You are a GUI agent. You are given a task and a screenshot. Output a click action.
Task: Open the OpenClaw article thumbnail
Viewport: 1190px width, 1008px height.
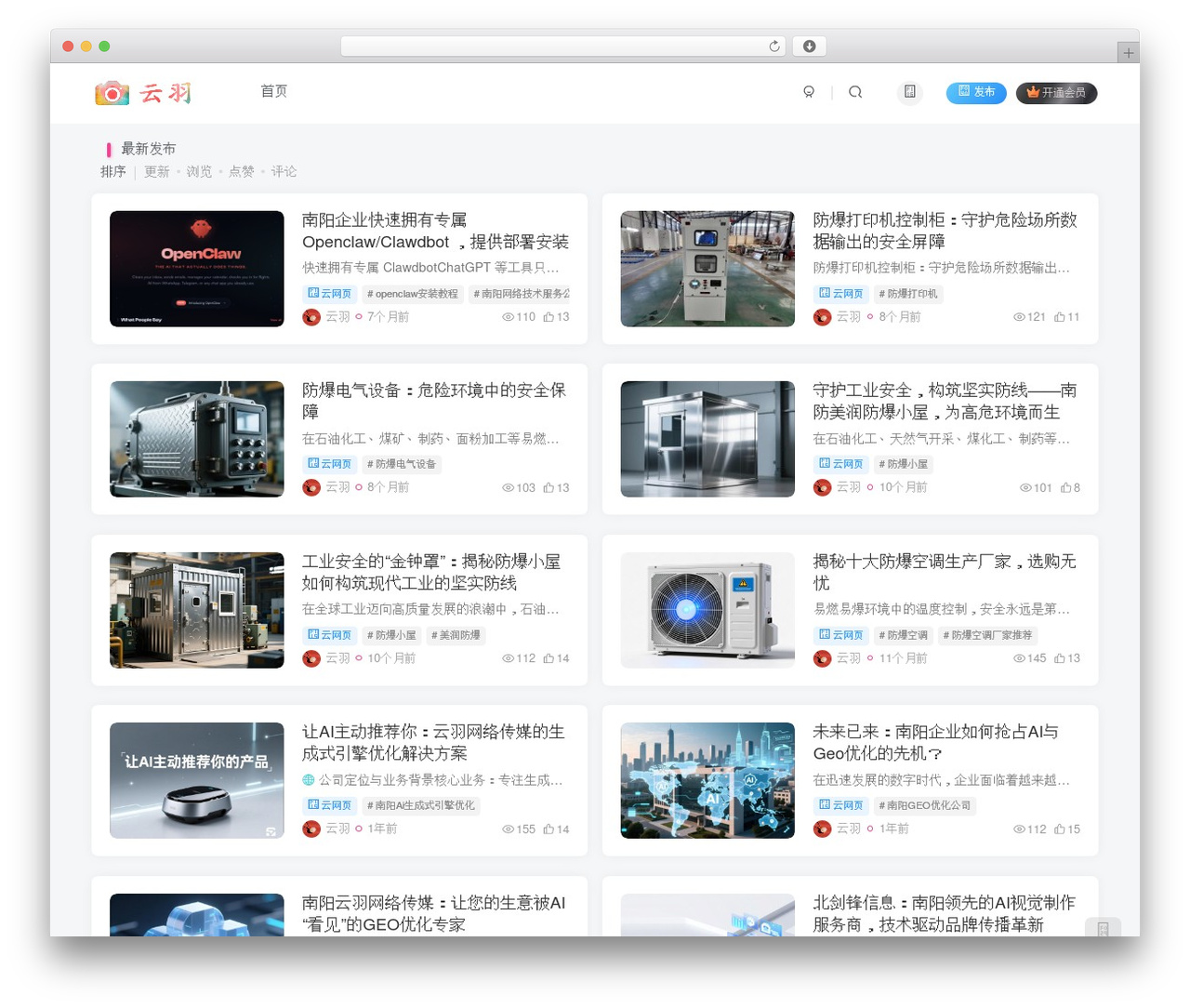(197, 269)
